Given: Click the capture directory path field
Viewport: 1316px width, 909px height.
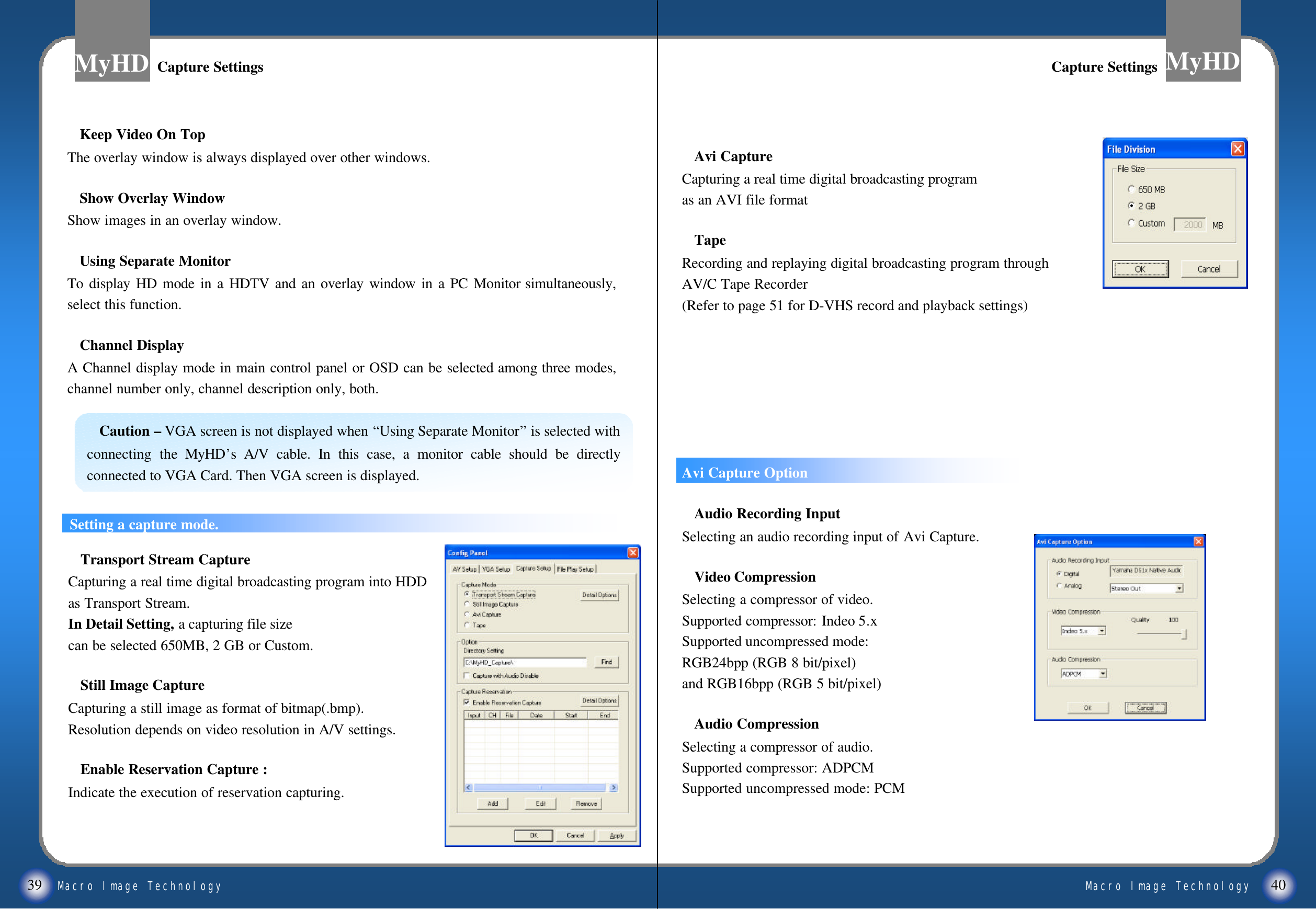Looking at the screenshot, I should tap(525, 662).
